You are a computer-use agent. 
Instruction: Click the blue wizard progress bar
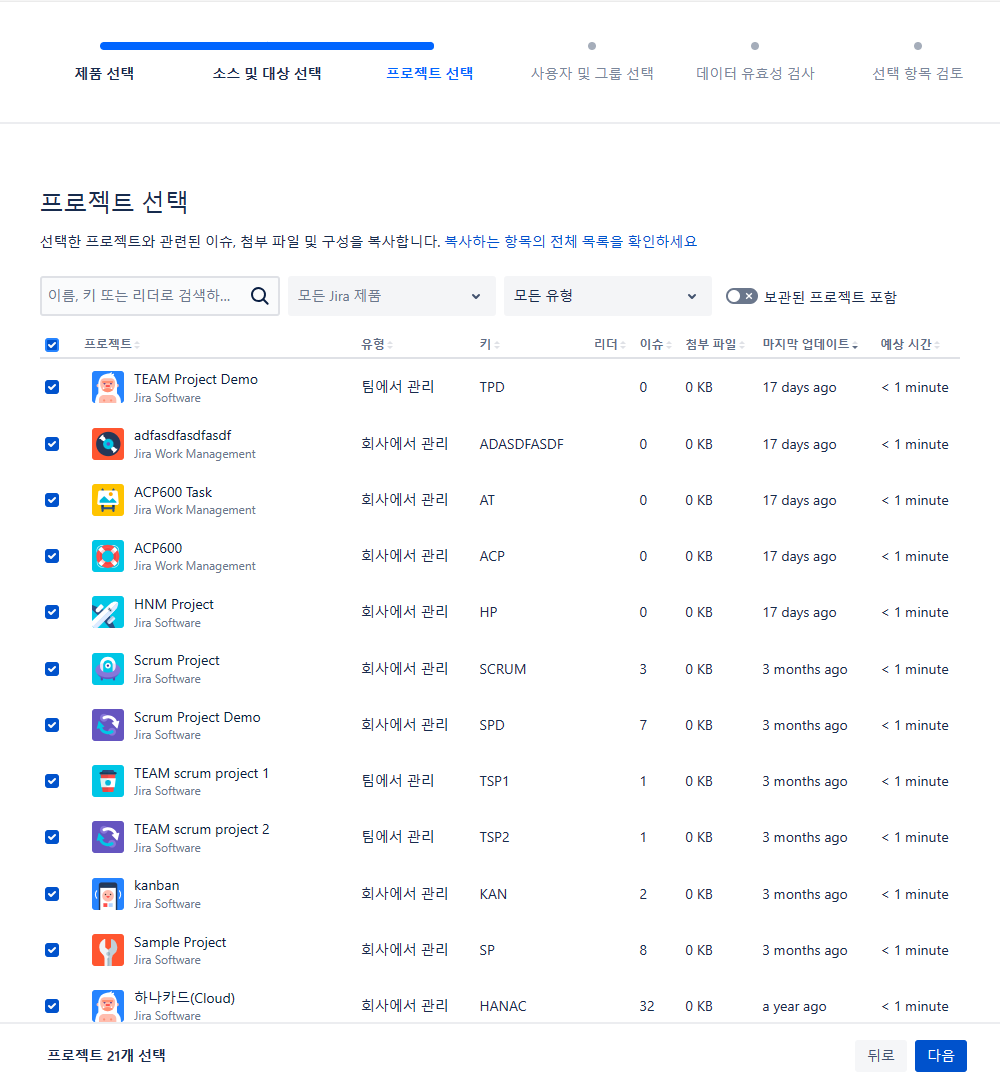[x=267, y=46]
